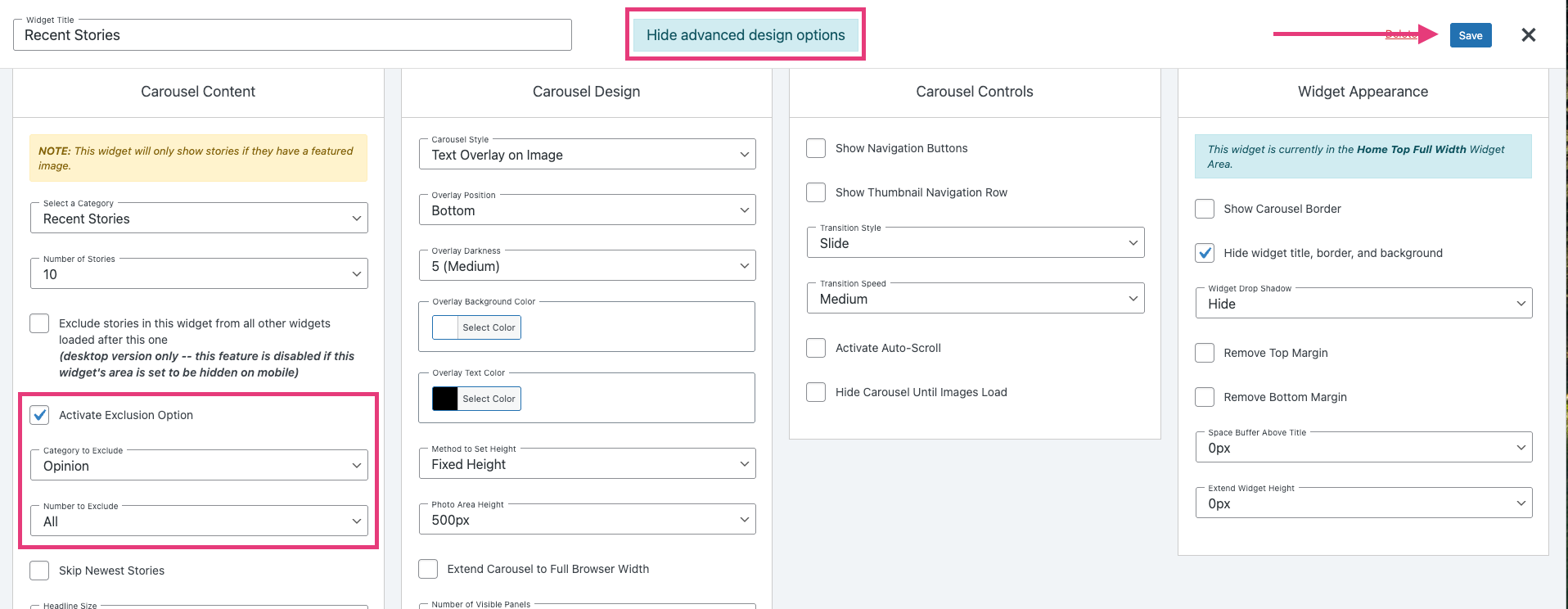The image size is (1568, 609).
Task: Open the Photo Area Height dropdown
Action: coord(587,520)
